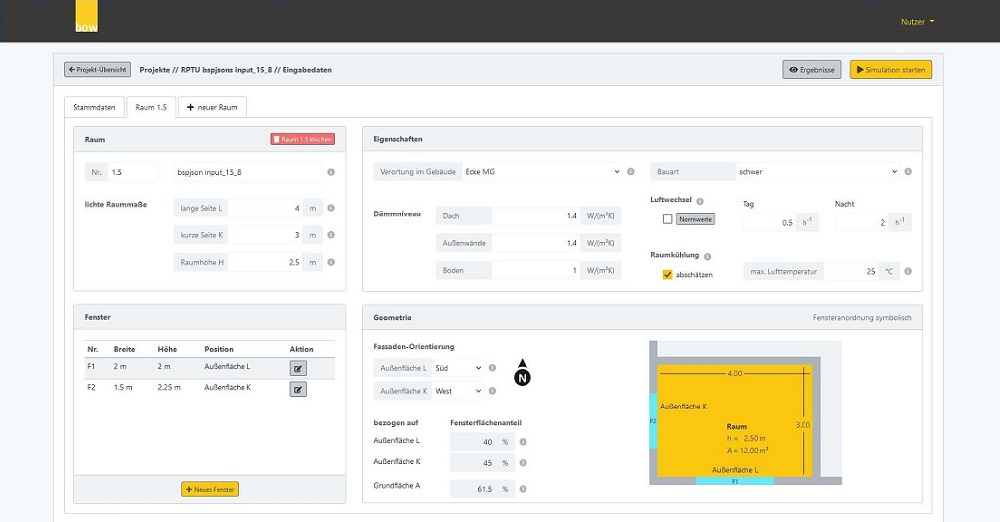The image size is (1000, 522).
Task: Click info icon beside Grundfläche A percentage
Action: click(522, 489)
